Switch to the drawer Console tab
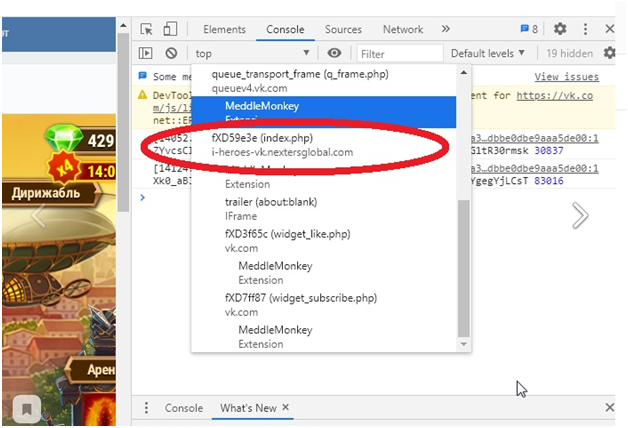628x428 pixels. (183, 408)
